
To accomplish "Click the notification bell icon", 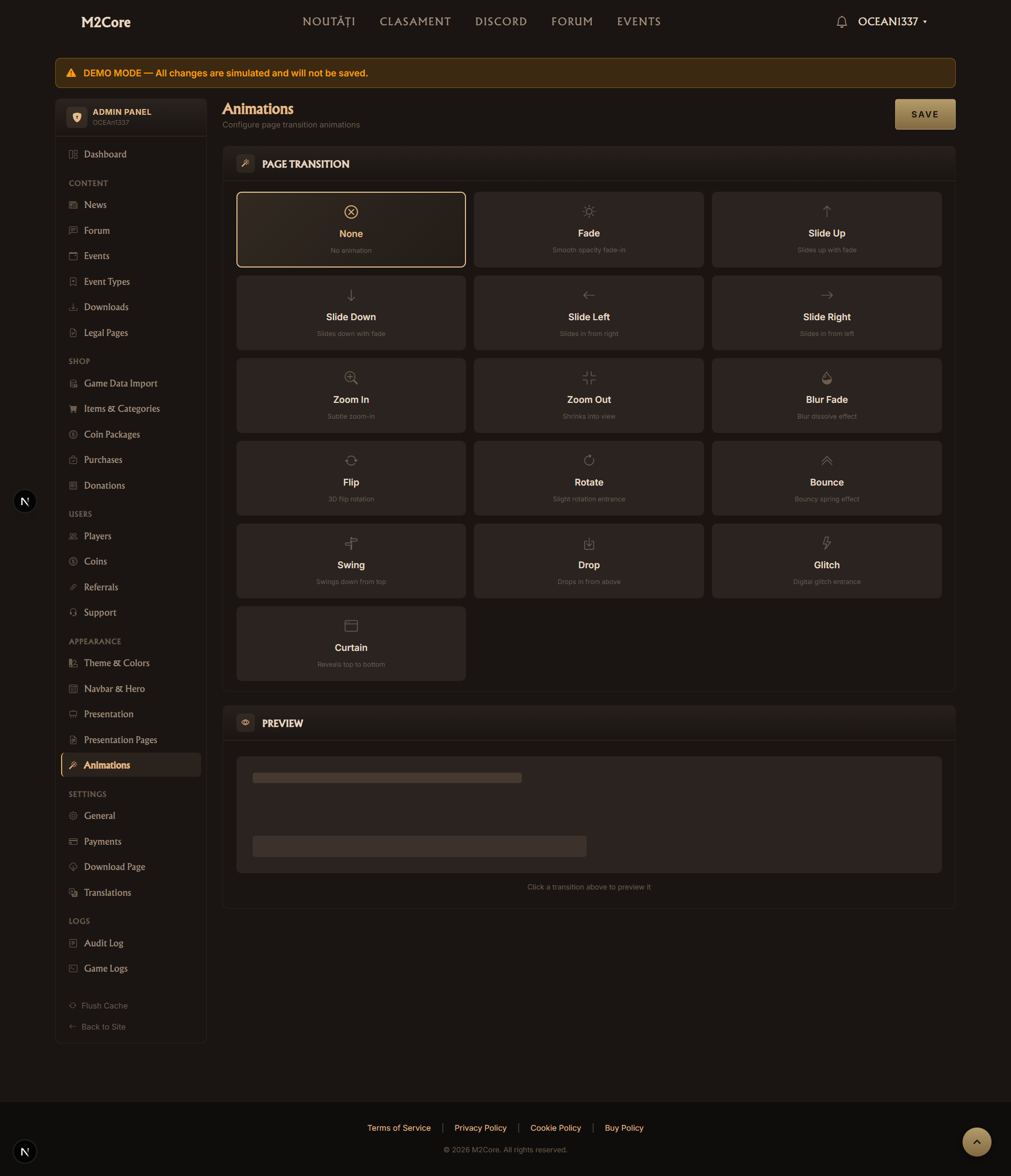I will pos(841,22).
